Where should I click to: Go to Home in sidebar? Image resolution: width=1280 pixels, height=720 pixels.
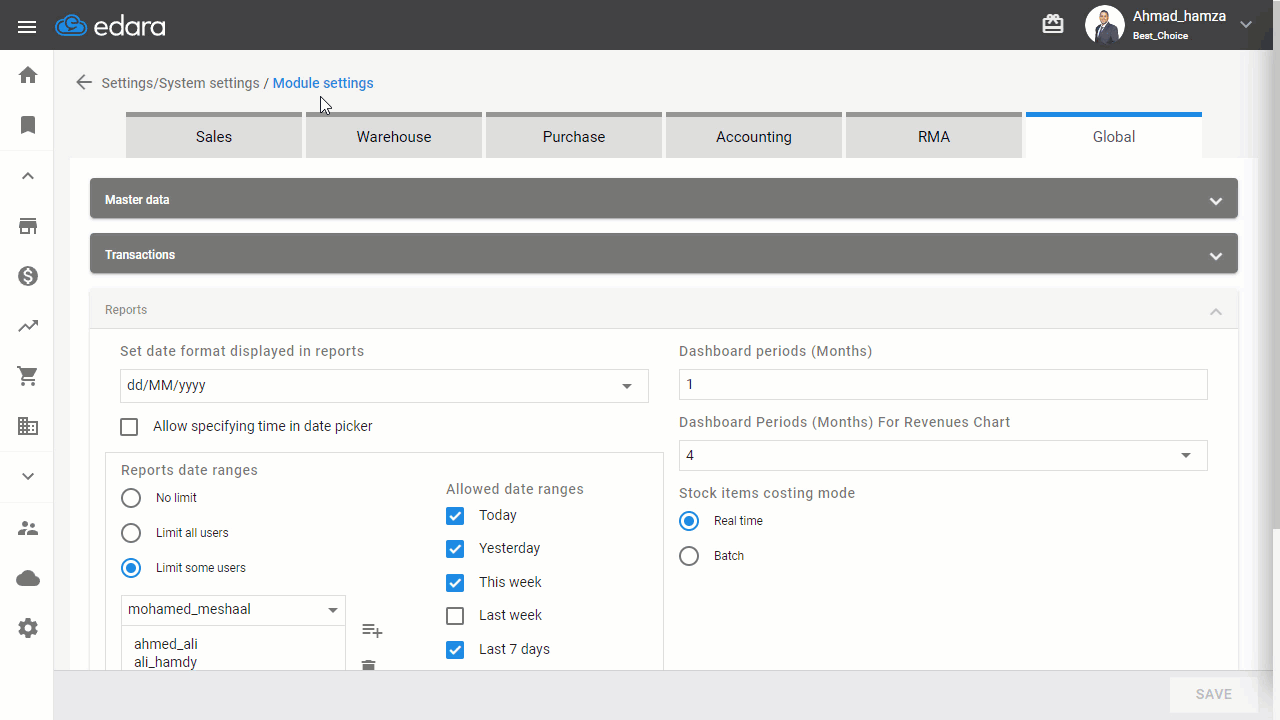pyautogui.click(x=28, y=75)
